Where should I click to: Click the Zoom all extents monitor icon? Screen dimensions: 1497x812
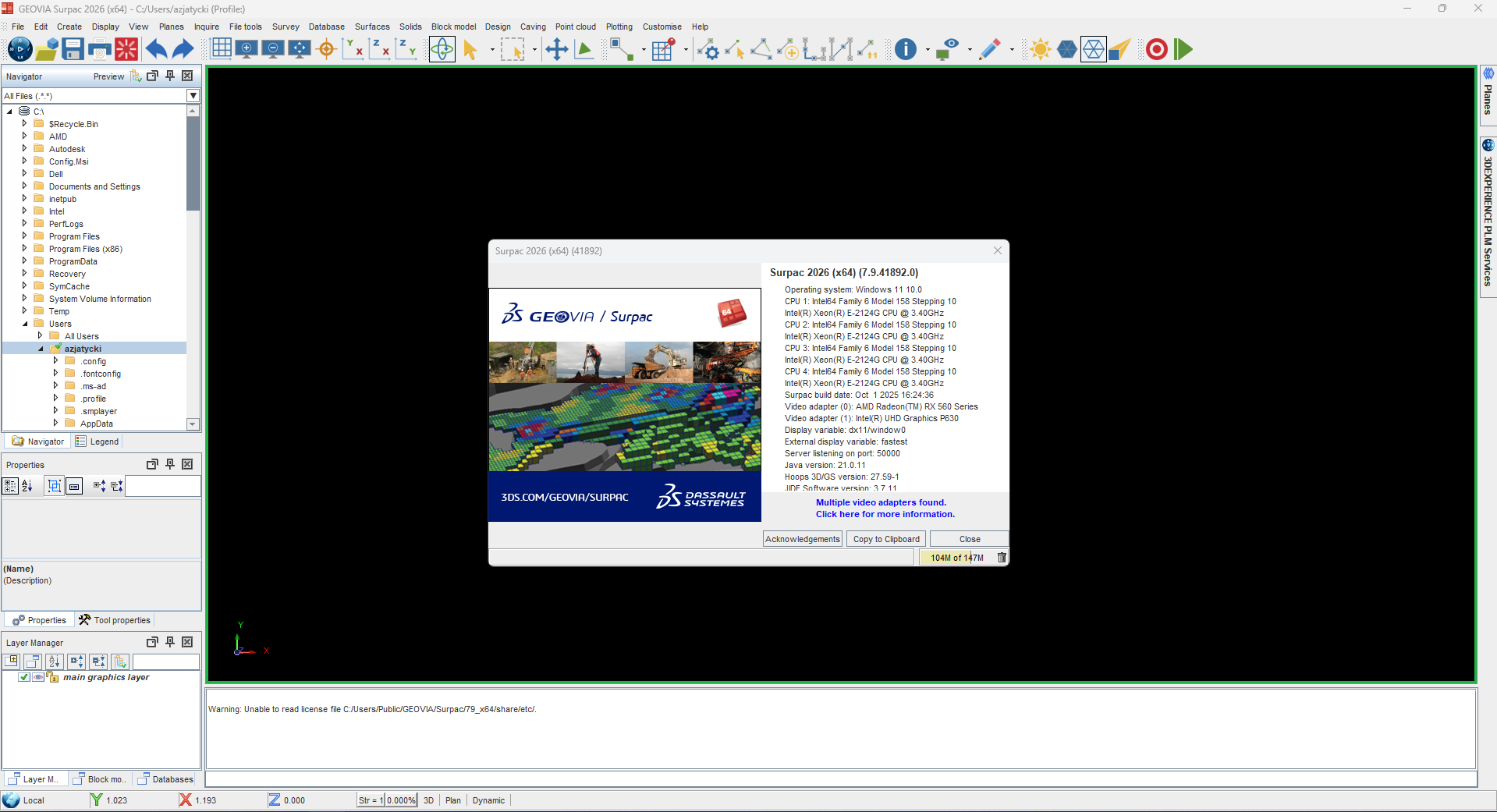(x=300, y=48)
